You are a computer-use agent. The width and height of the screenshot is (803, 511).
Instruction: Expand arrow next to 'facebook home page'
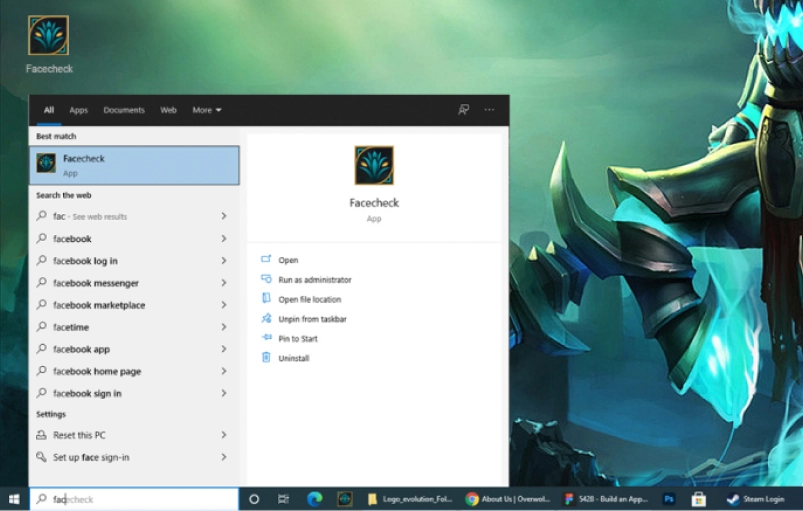224,371
